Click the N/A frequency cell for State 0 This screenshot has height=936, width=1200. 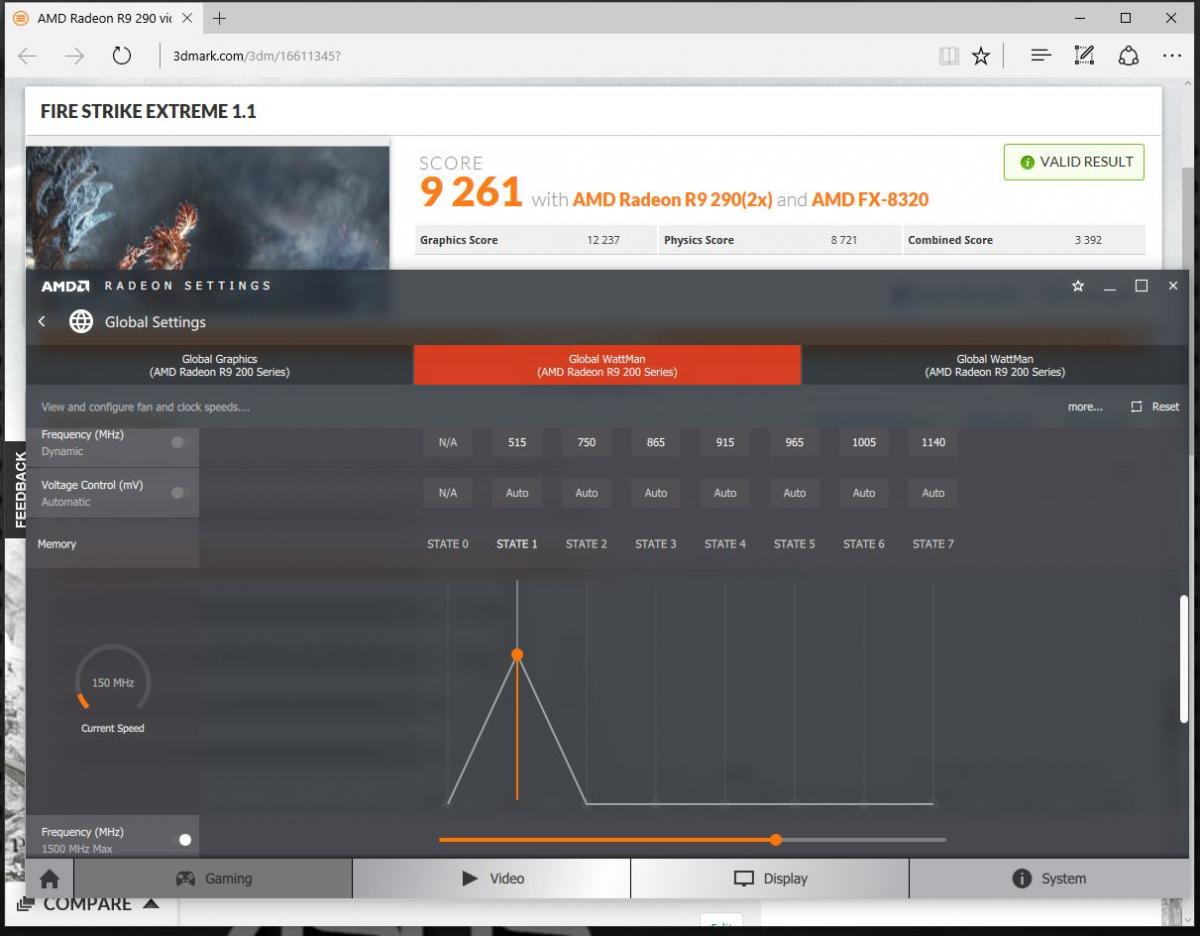(448, 442)
